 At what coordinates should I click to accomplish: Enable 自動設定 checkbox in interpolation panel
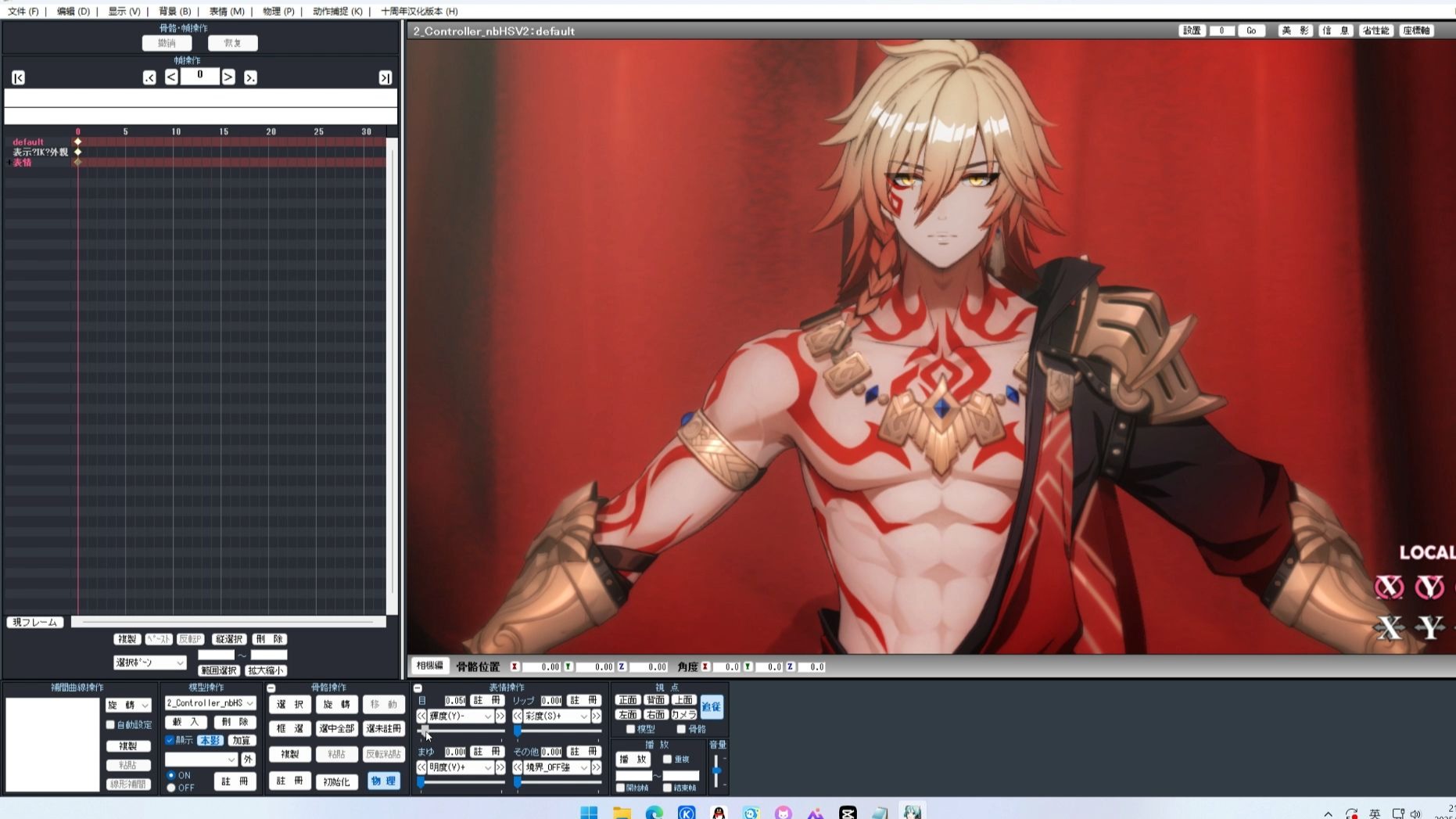coord(111,725)
